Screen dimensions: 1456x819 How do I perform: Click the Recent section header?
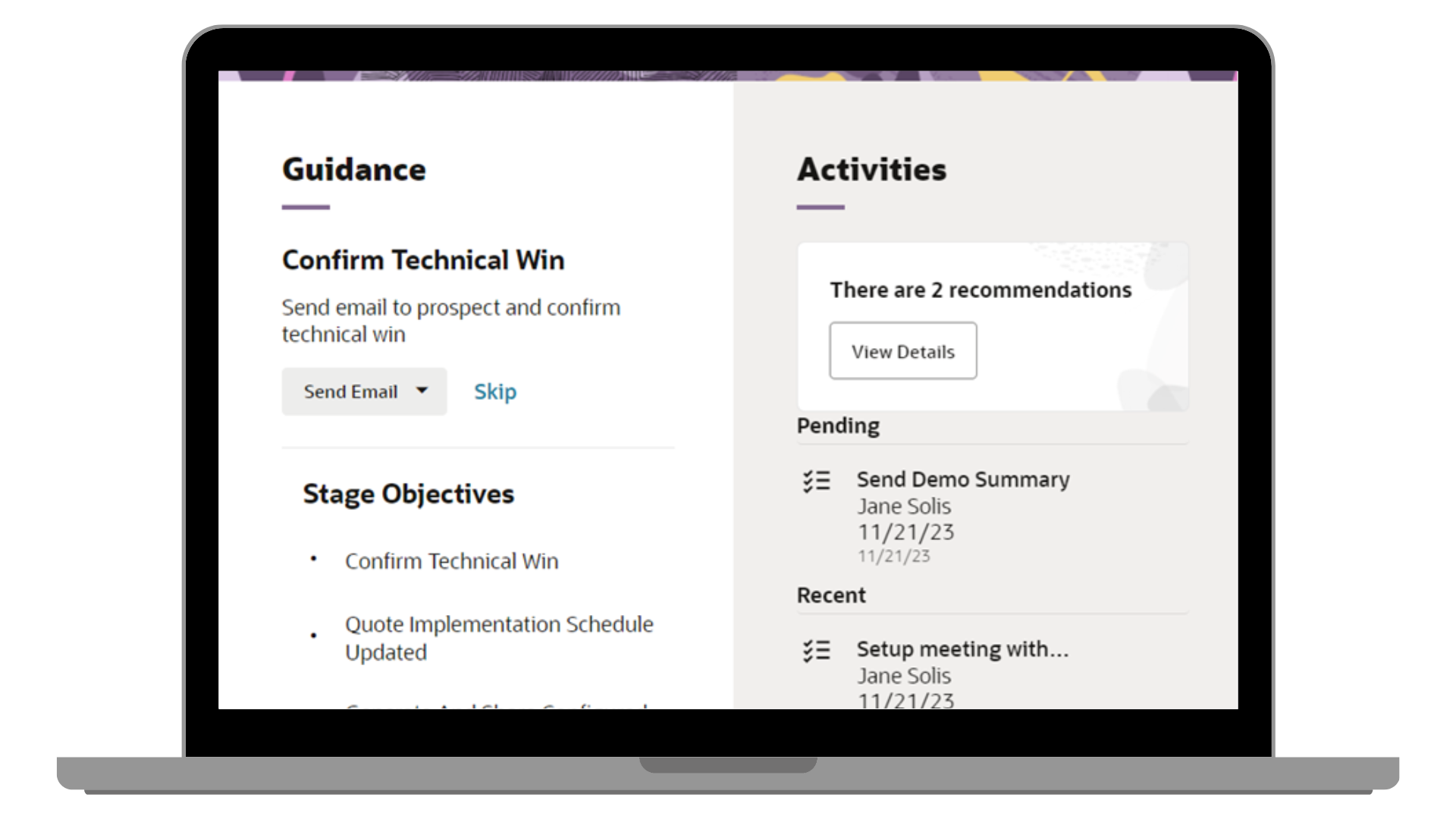(831, 595)
